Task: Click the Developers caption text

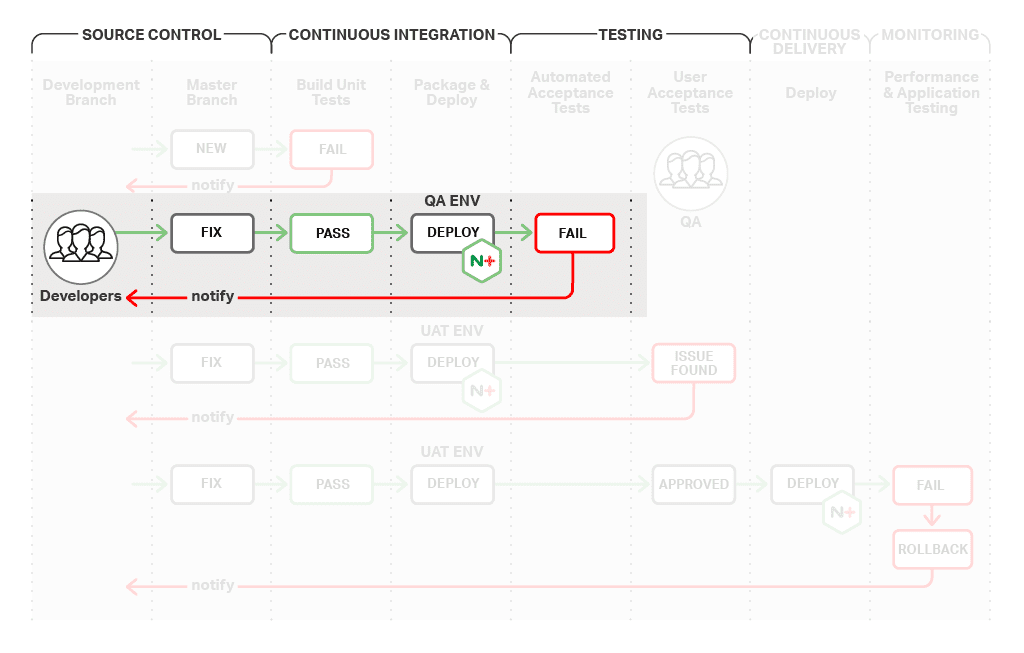Action: point(80,296)
